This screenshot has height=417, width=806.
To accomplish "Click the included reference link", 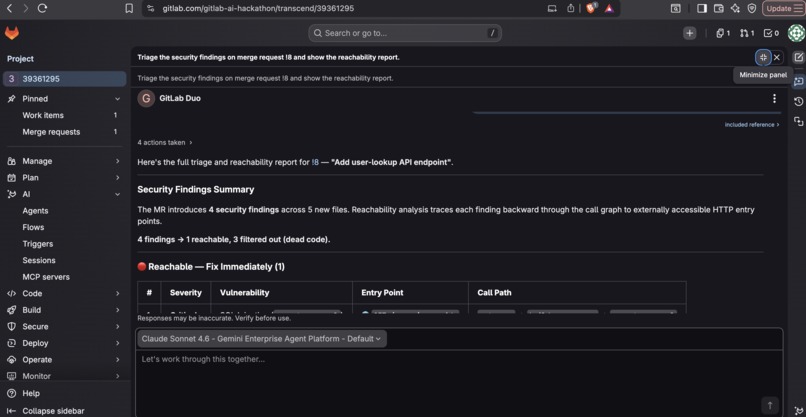I will point(752,124).
